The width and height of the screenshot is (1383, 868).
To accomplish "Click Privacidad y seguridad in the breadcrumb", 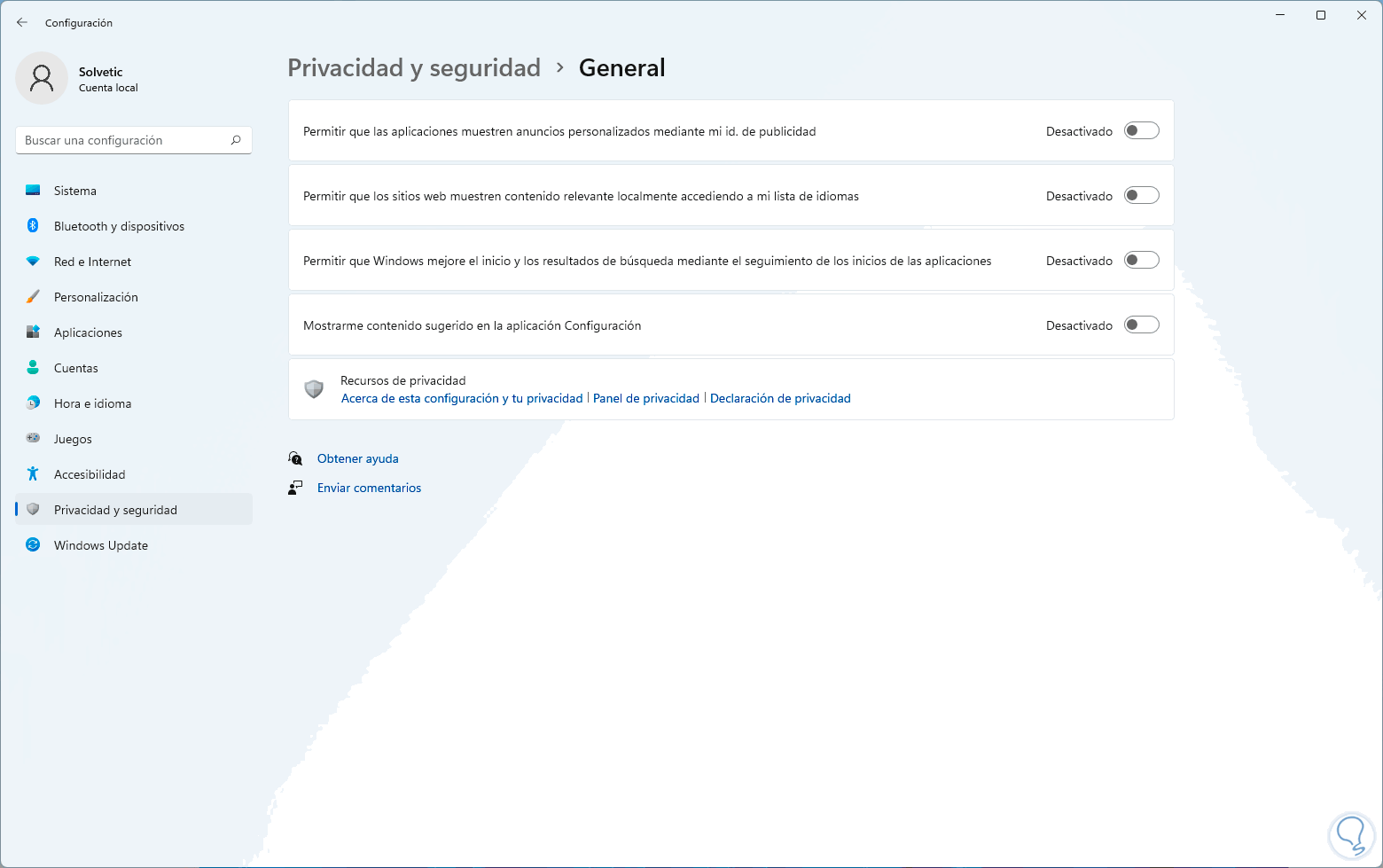I will (414, 68).
